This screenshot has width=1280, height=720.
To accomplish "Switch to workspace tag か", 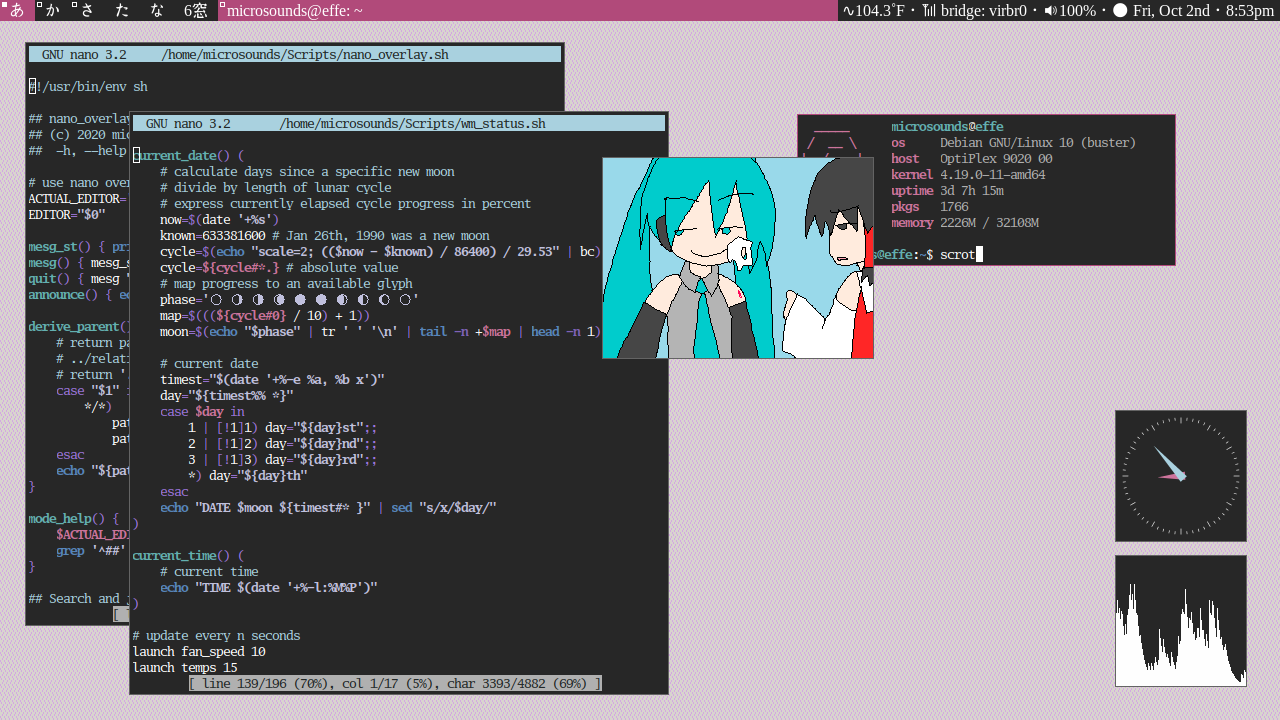I will pos(53,10).
